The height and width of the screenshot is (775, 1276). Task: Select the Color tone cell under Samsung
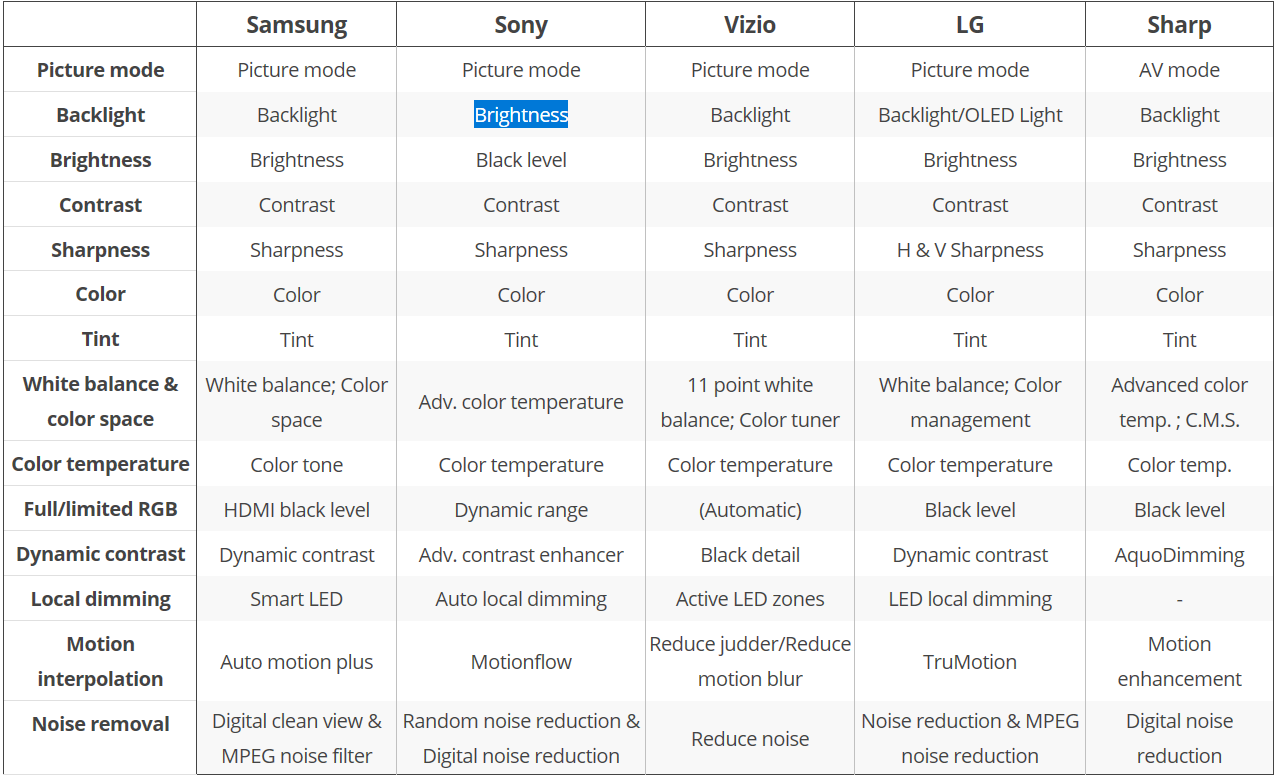(x=296, y=465)
